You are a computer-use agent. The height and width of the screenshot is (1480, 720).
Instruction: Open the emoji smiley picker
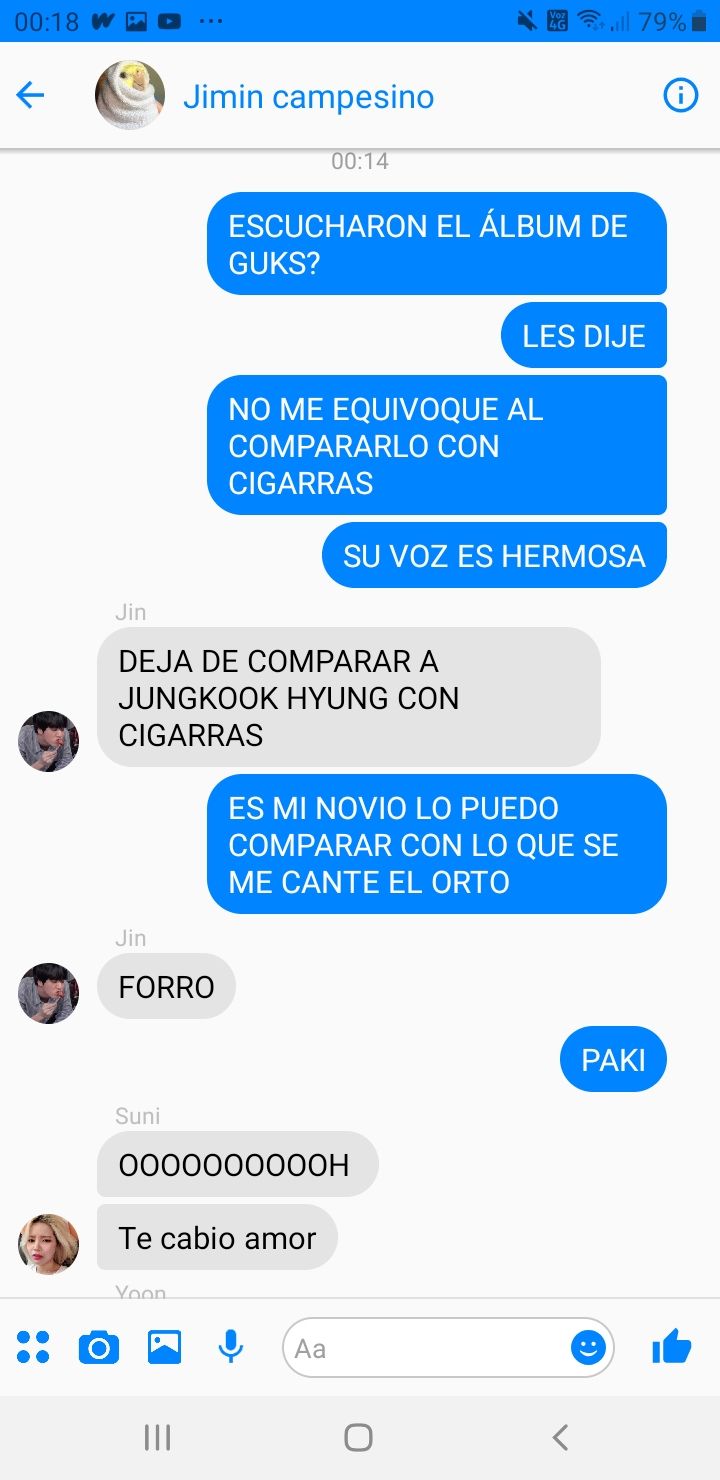pos(588,1348)
